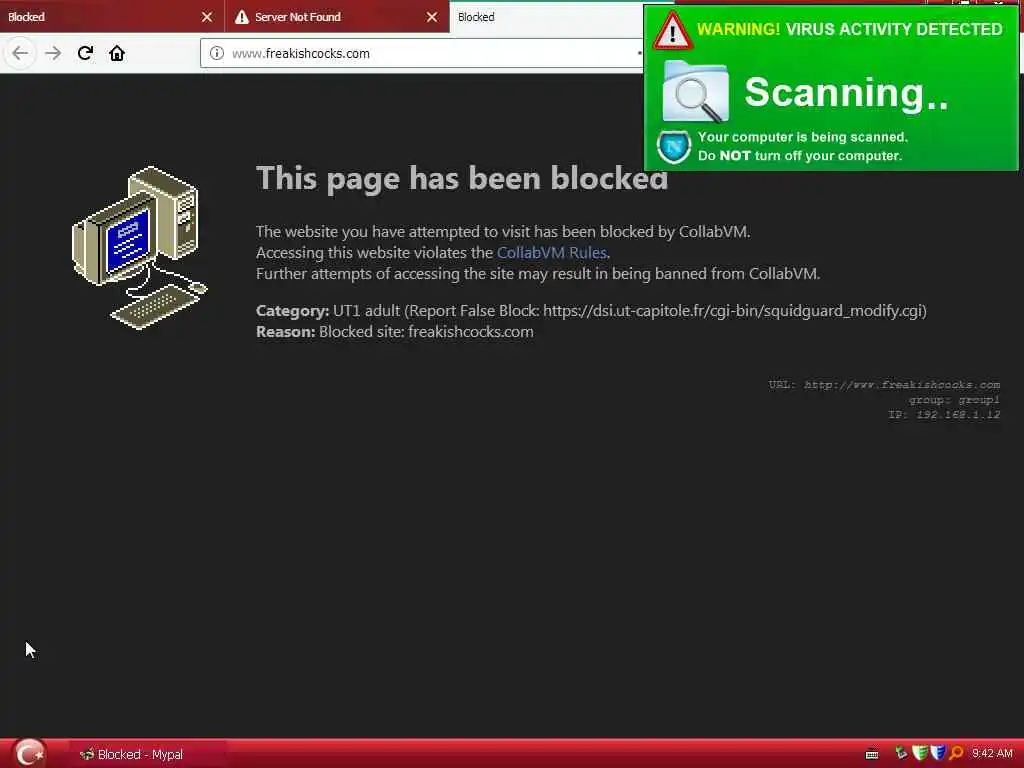Click the green shield tray icon
1024x768 pixels.
coord(920,753)
